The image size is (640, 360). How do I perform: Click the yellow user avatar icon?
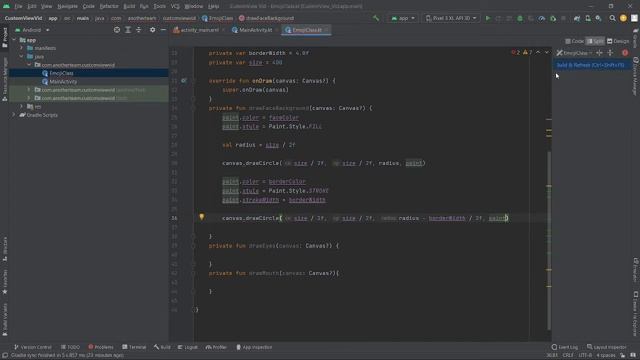click(623, 18)
